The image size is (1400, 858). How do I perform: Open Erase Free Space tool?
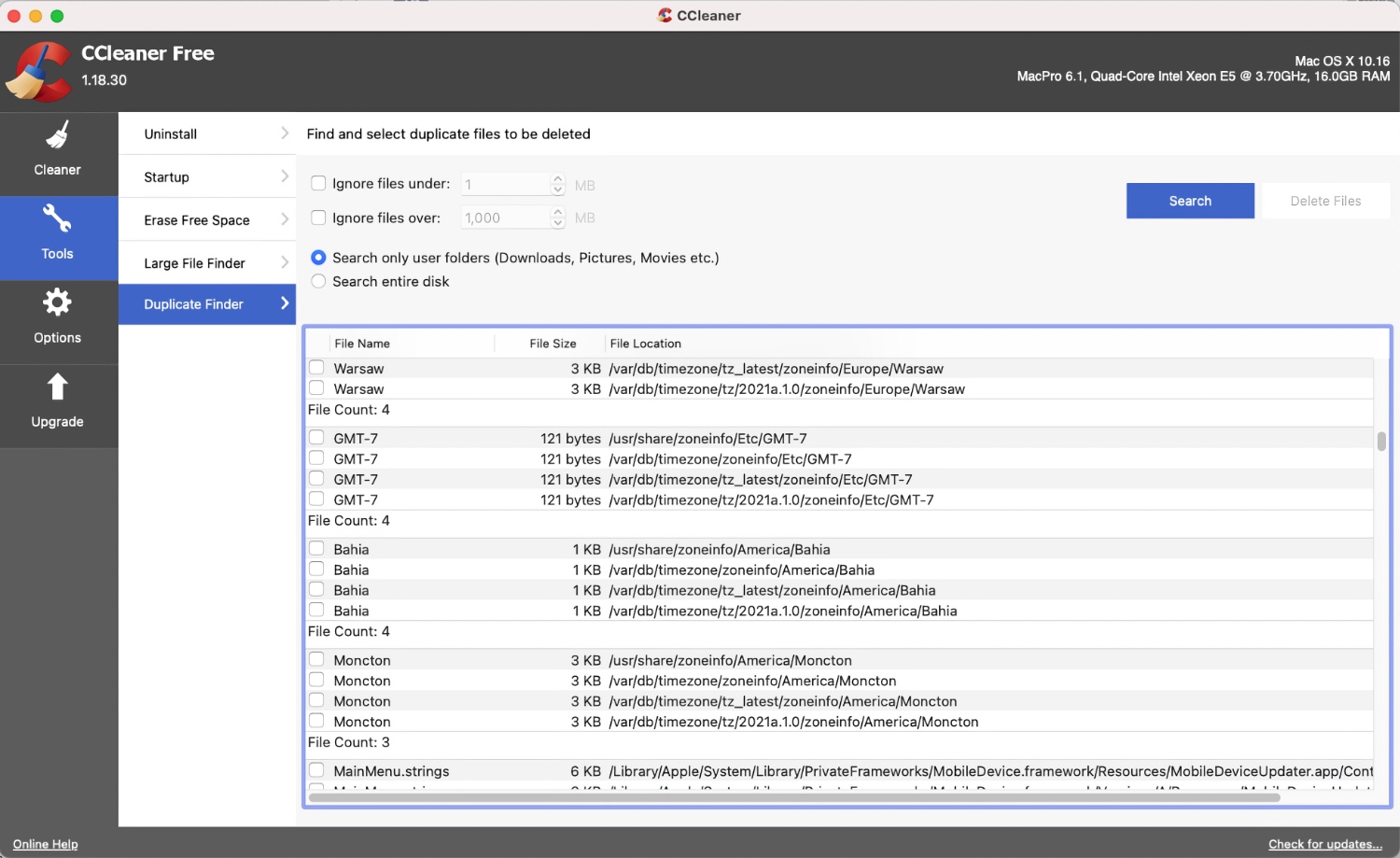[207, 219]
